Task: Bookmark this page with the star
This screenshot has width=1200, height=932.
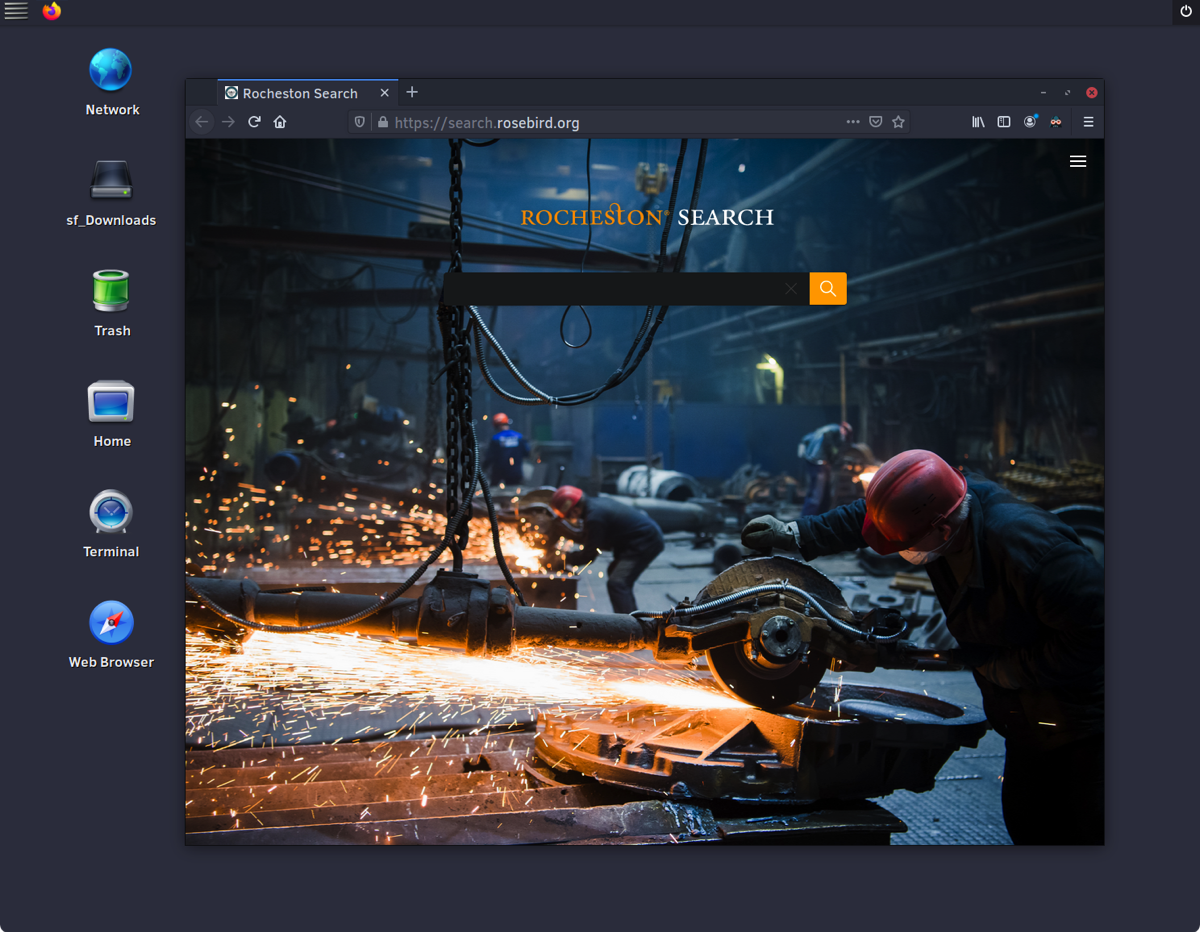Action: (x=898, y=122)
